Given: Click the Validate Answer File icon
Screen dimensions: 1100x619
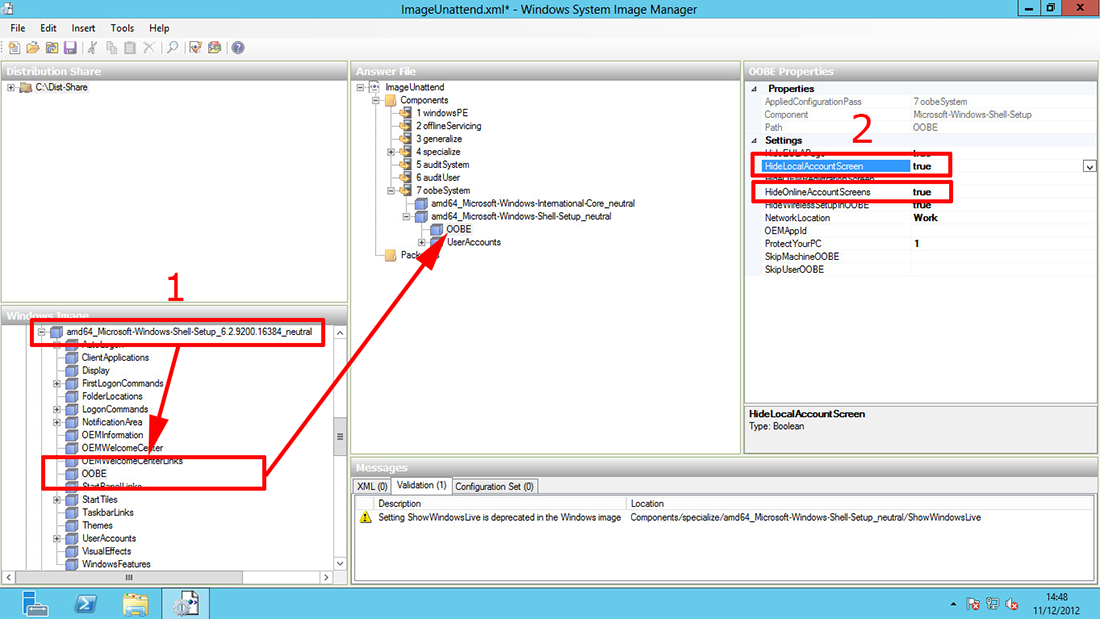Looking at the screenshot, I should point(196,48).
